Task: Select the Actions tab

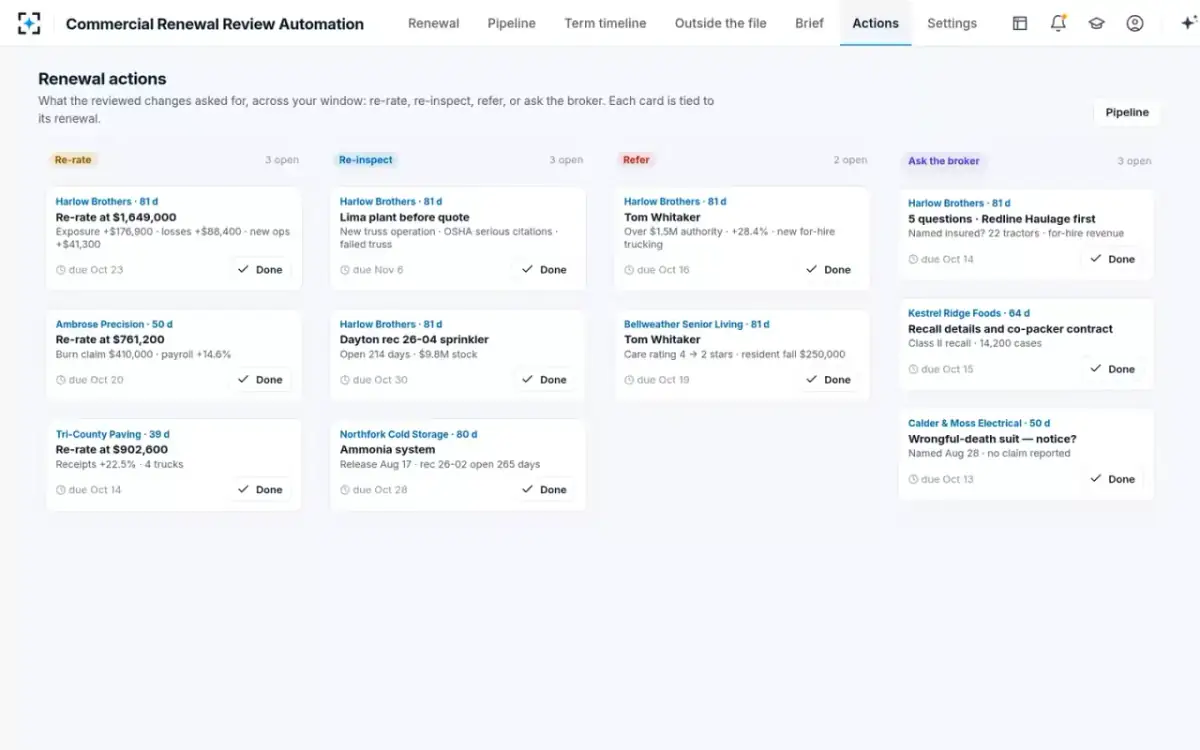Action: coord(875,23)
